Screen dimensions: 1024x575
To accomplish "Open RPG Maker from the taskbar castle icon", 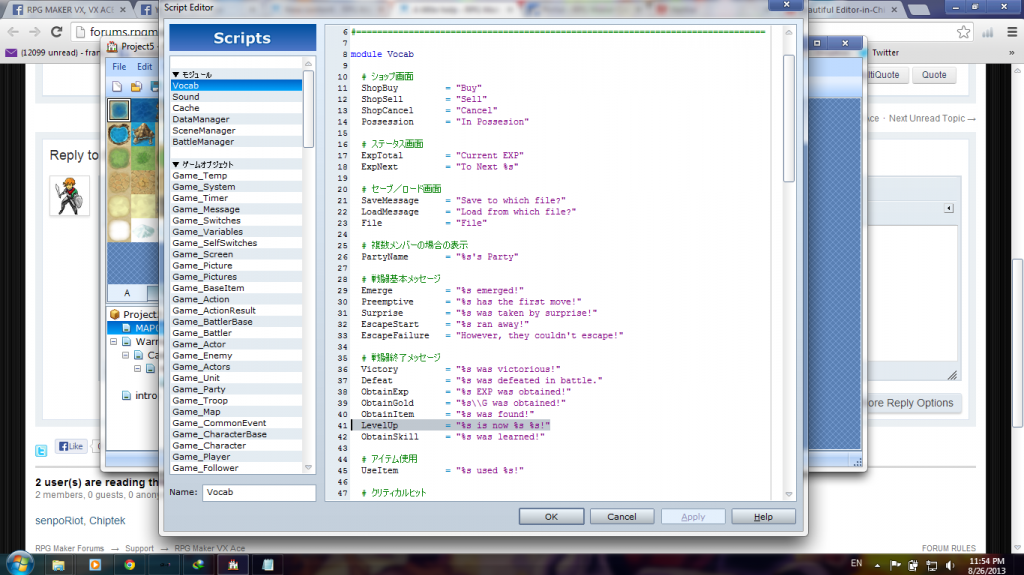I will tap(233, 564).
